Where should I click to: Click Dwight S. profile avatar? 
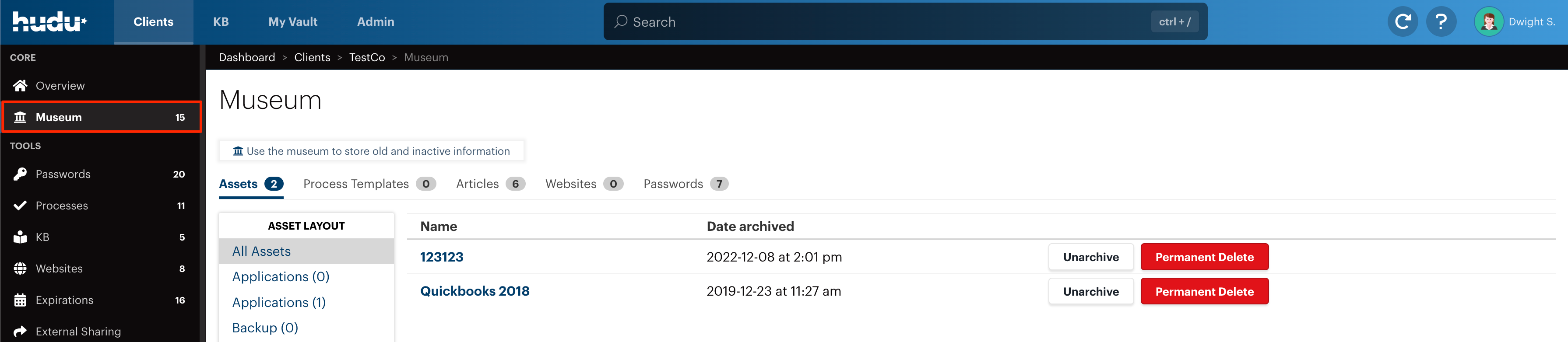pyautogui.click(x=1488, y=22)
